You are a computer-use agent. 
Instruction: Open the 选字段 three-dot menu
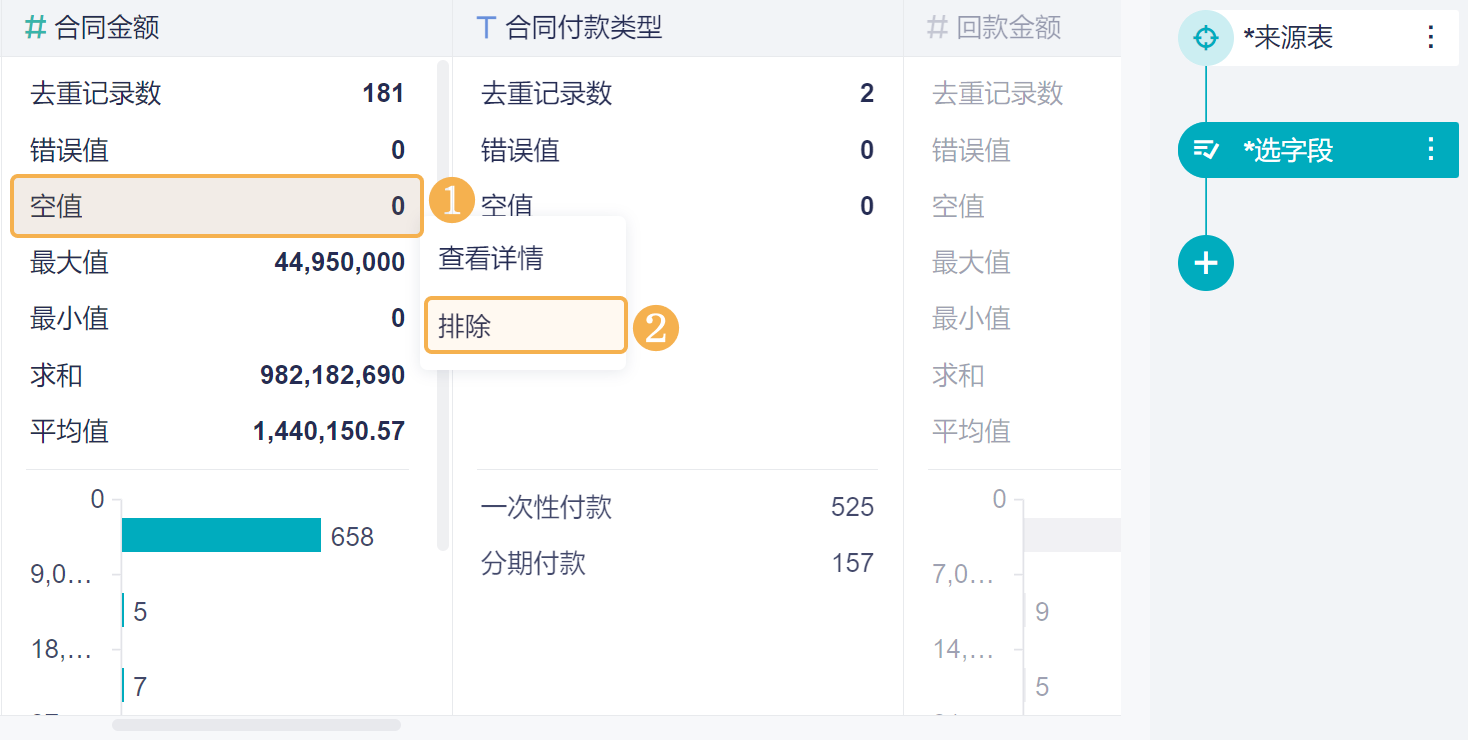(x=1430, y=150)
